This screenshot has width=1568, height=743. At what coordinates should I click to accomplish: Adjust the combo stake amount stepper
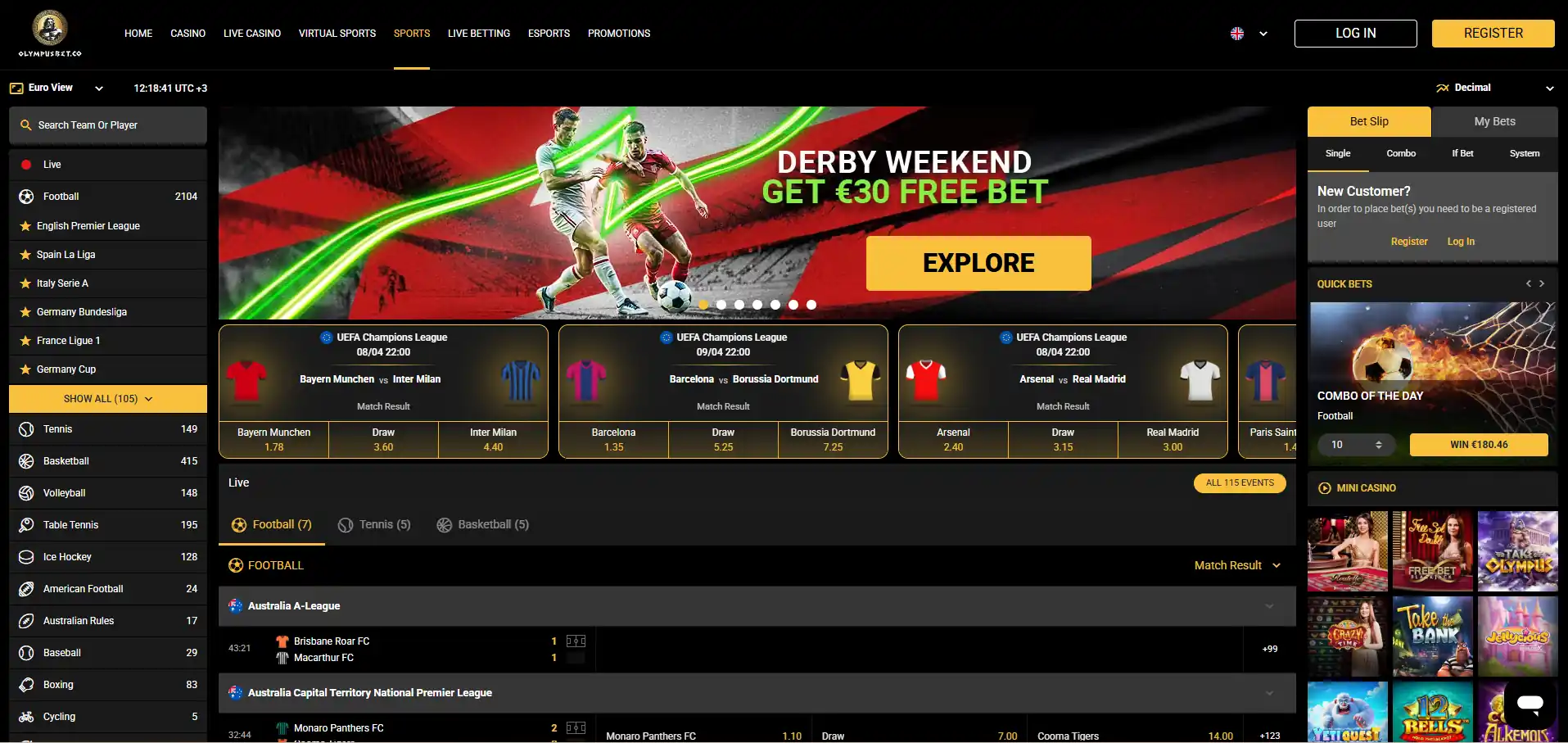coord(1379,445)
